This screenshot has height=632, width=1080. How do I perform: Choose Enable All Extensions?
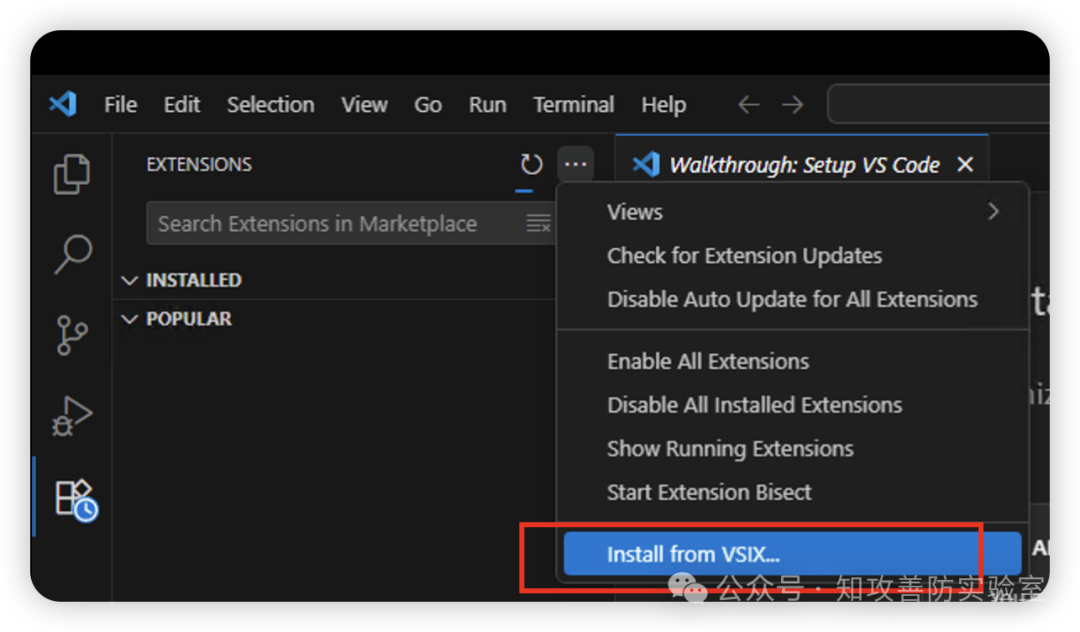click(792, 361)
